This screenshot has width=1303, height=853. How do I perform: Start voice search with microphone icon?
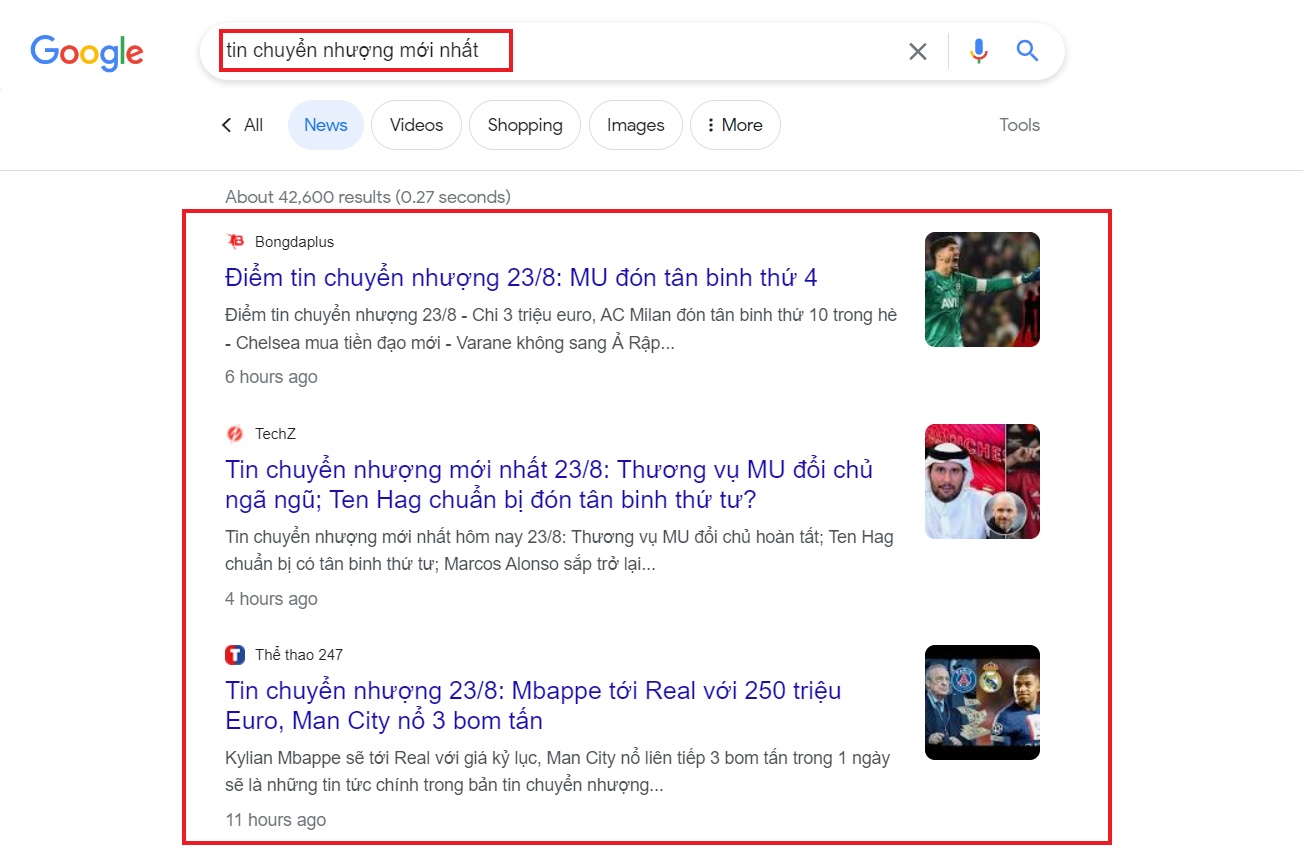(978, 51)
